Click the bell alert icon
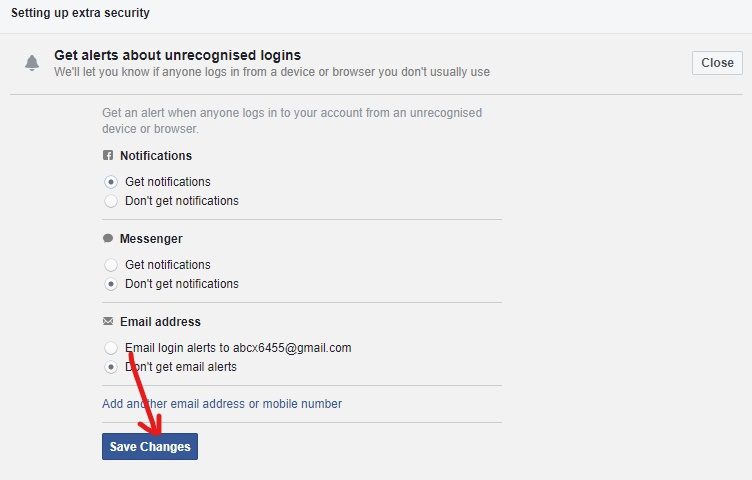 tap(32, 63)
